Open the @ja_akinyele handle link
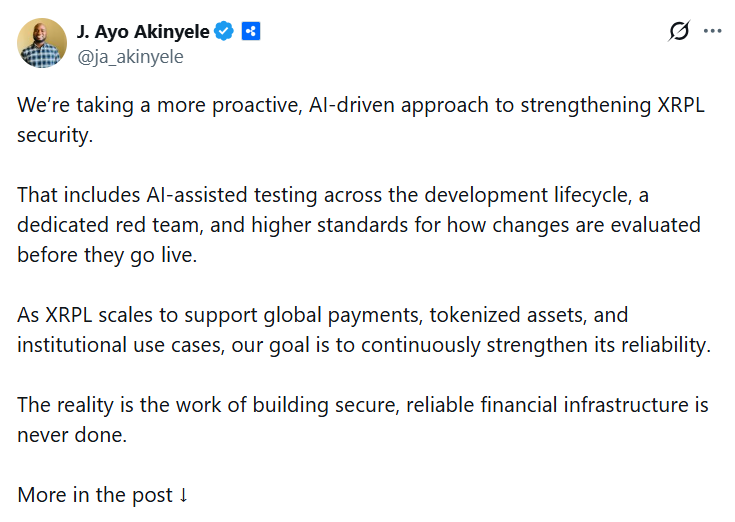This screenshot has width=735, height=522. click(x=130, y=57)
